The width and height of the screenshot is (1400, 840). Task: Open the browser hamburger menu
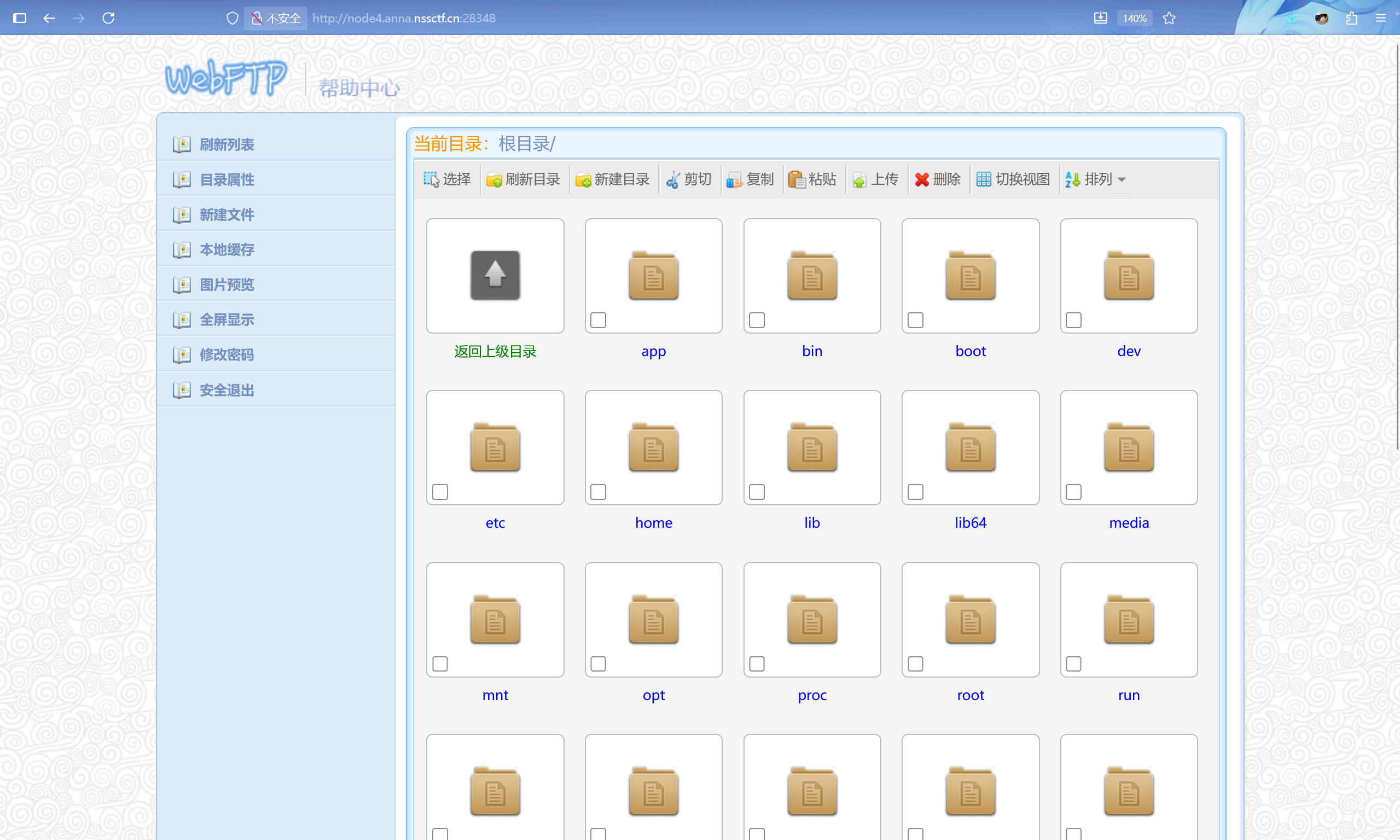(x=1380, y=18)
